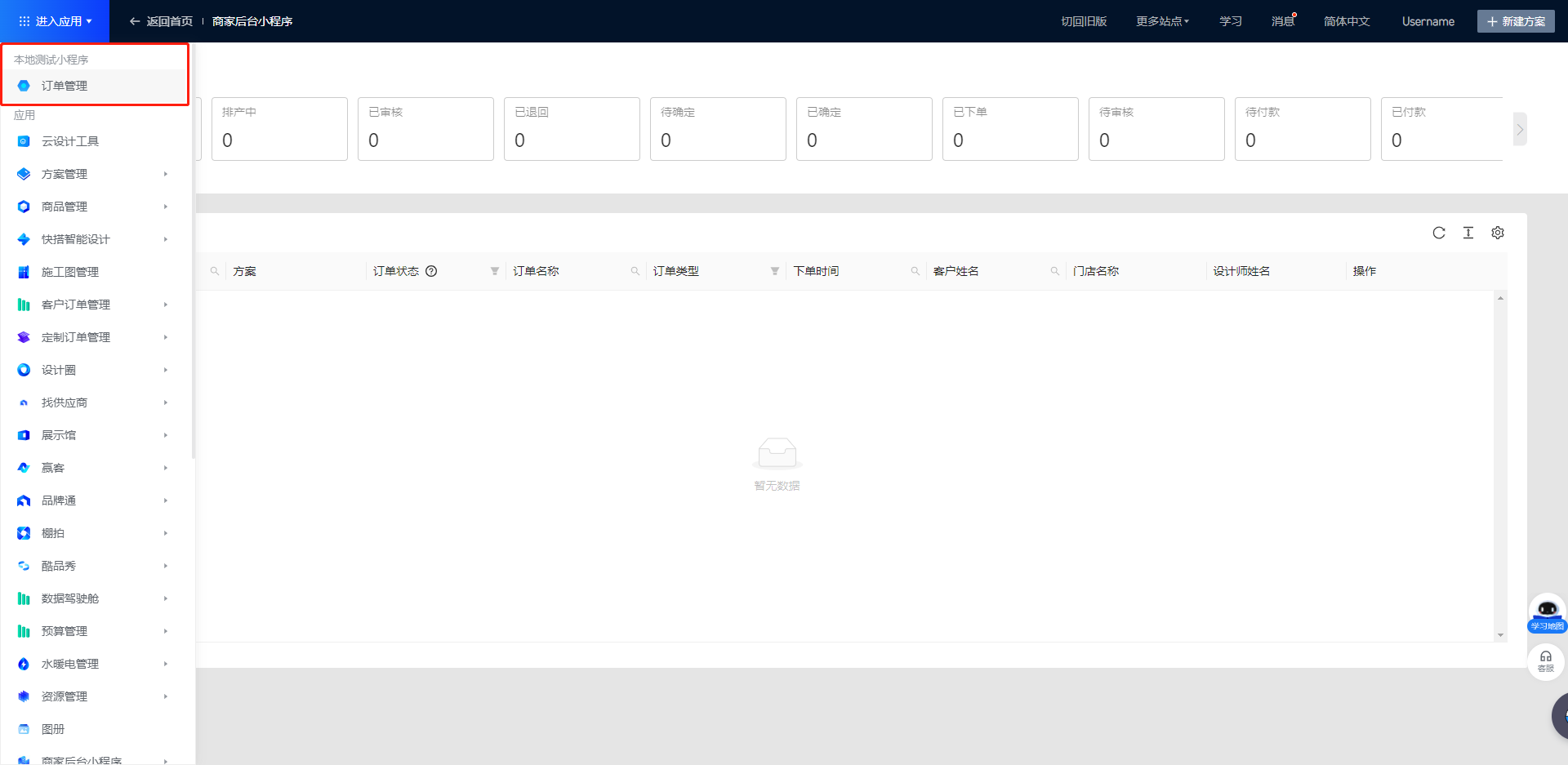Filter by order type funnel icon

[x=774, y=271]
